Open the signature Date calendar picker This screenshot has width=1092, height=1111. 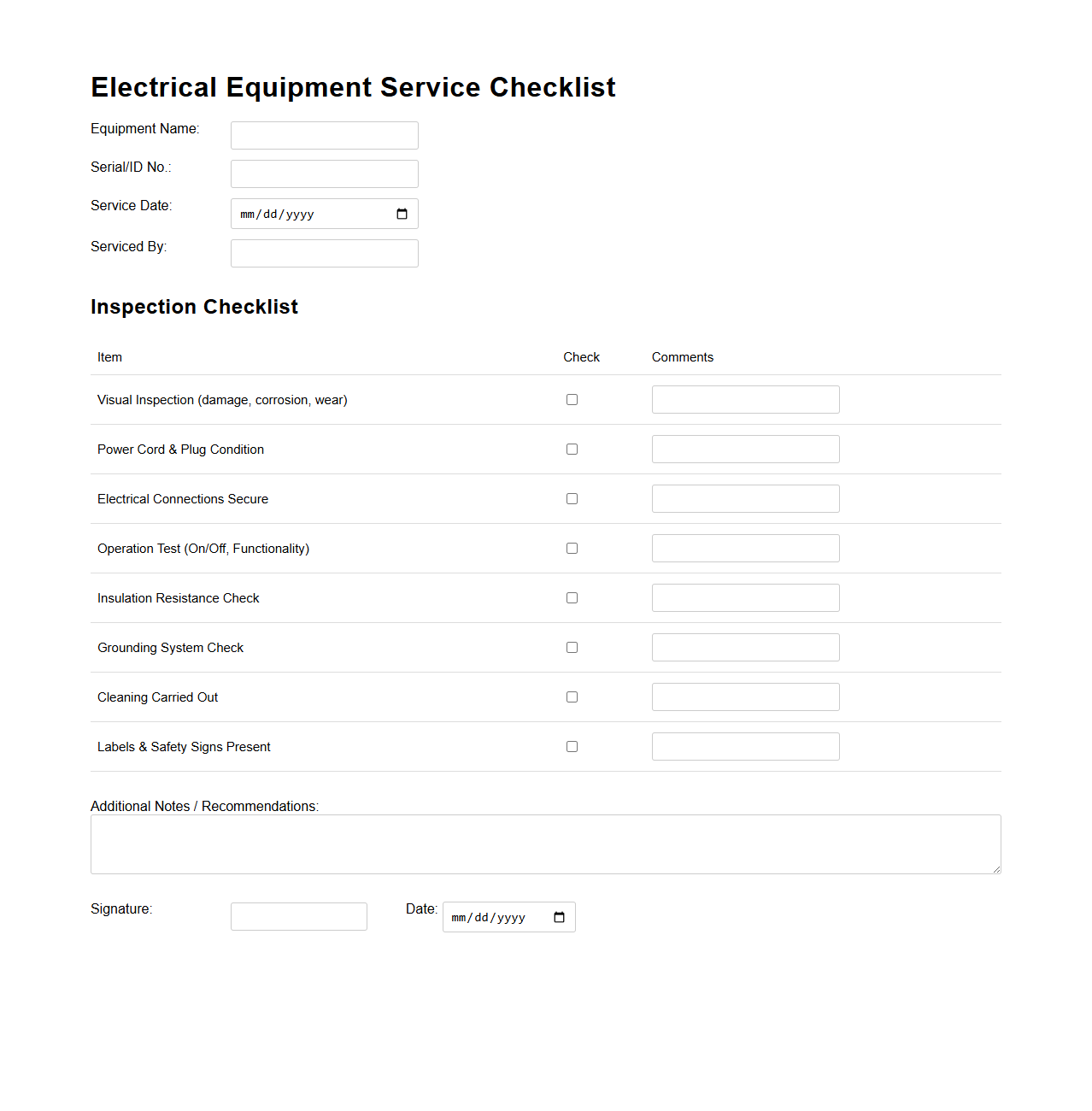point(559,917)
